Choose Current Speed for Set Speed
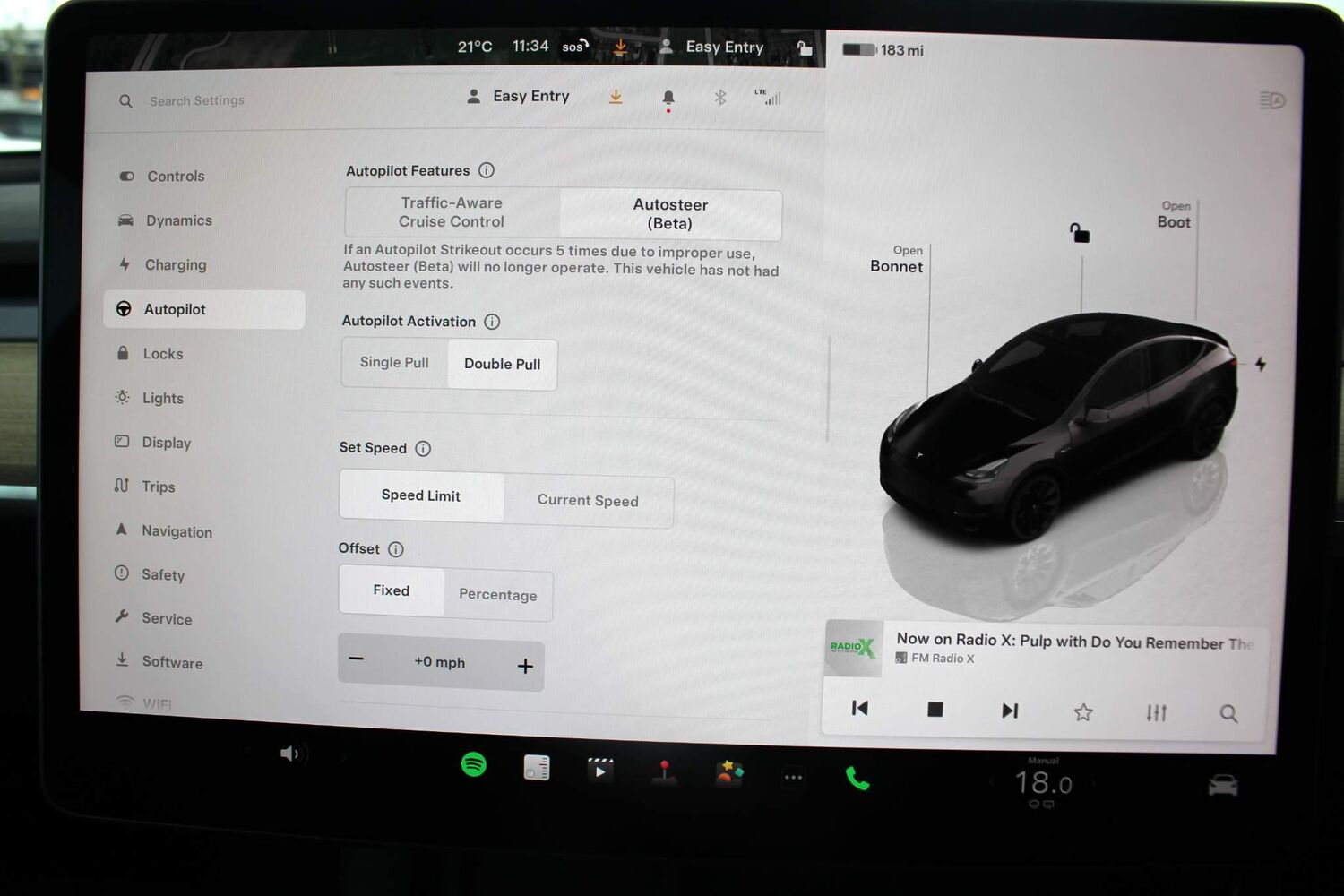Viewport: 1344px width, 896px height. click(x=588, y=501)
